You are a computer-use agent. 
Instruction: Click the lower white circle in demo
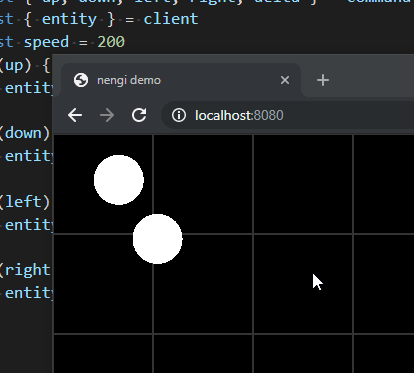[158, 239]
